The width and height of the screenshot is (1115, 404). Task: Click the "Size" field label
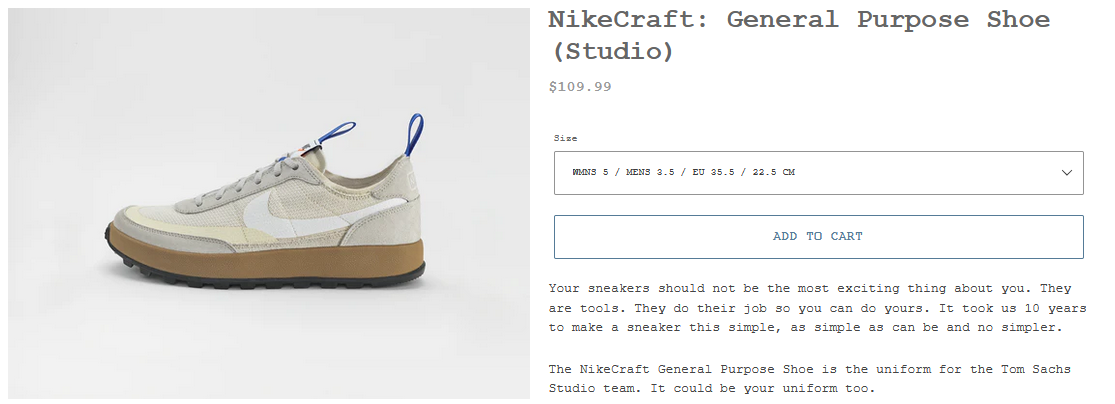(x=565, y=138)
